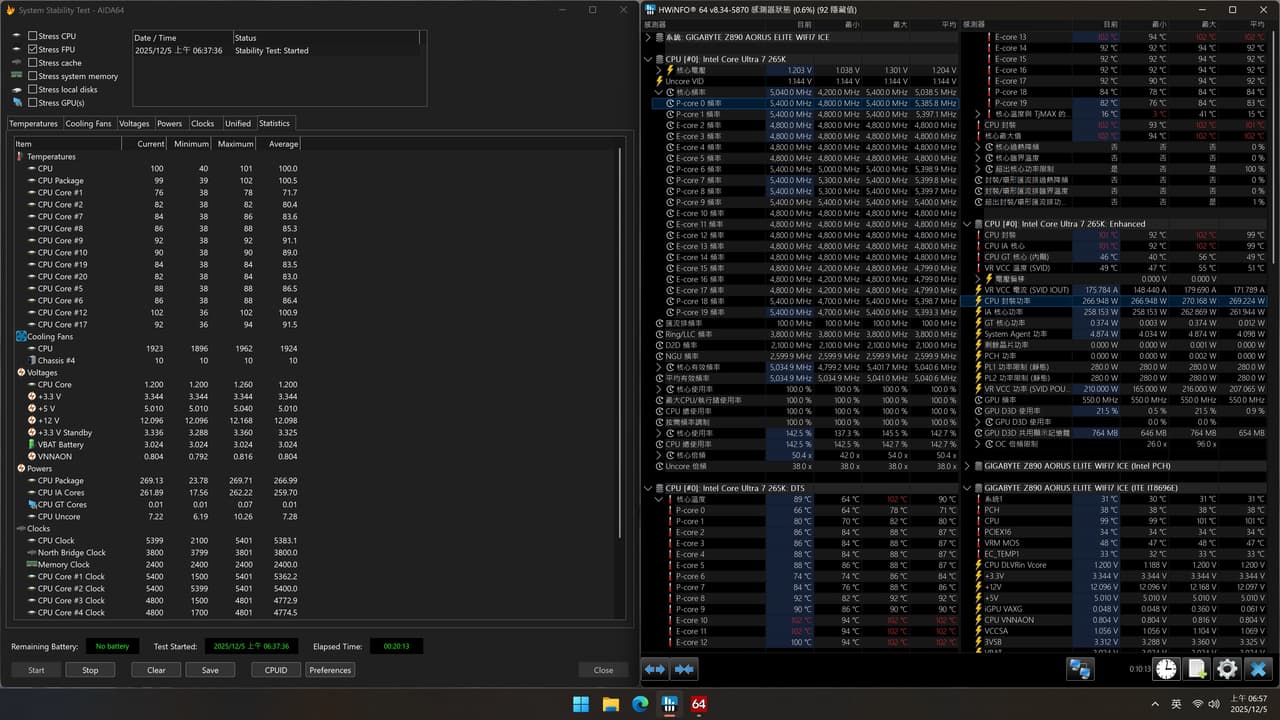Start HWiNFO logging with the sheet icon
Image resolution: width=1280 pixels, height=720 pixels.
pos(1197,669)
